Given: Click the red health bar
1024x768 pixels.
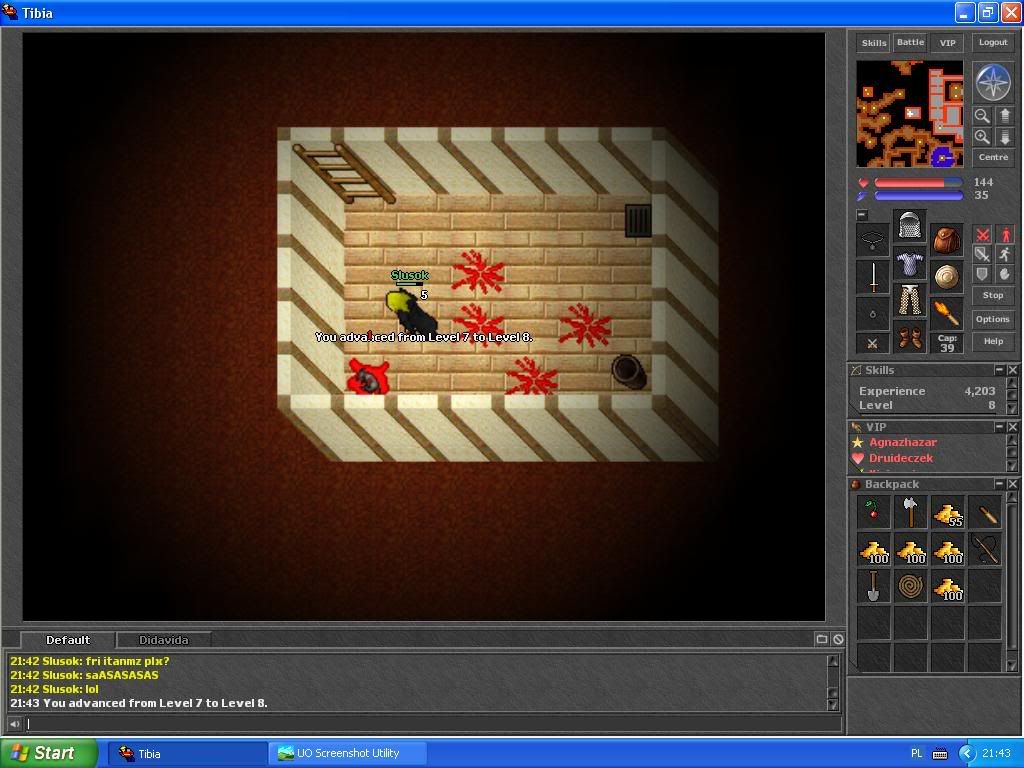Looking at the screenshot, I should tap(918, 183).
